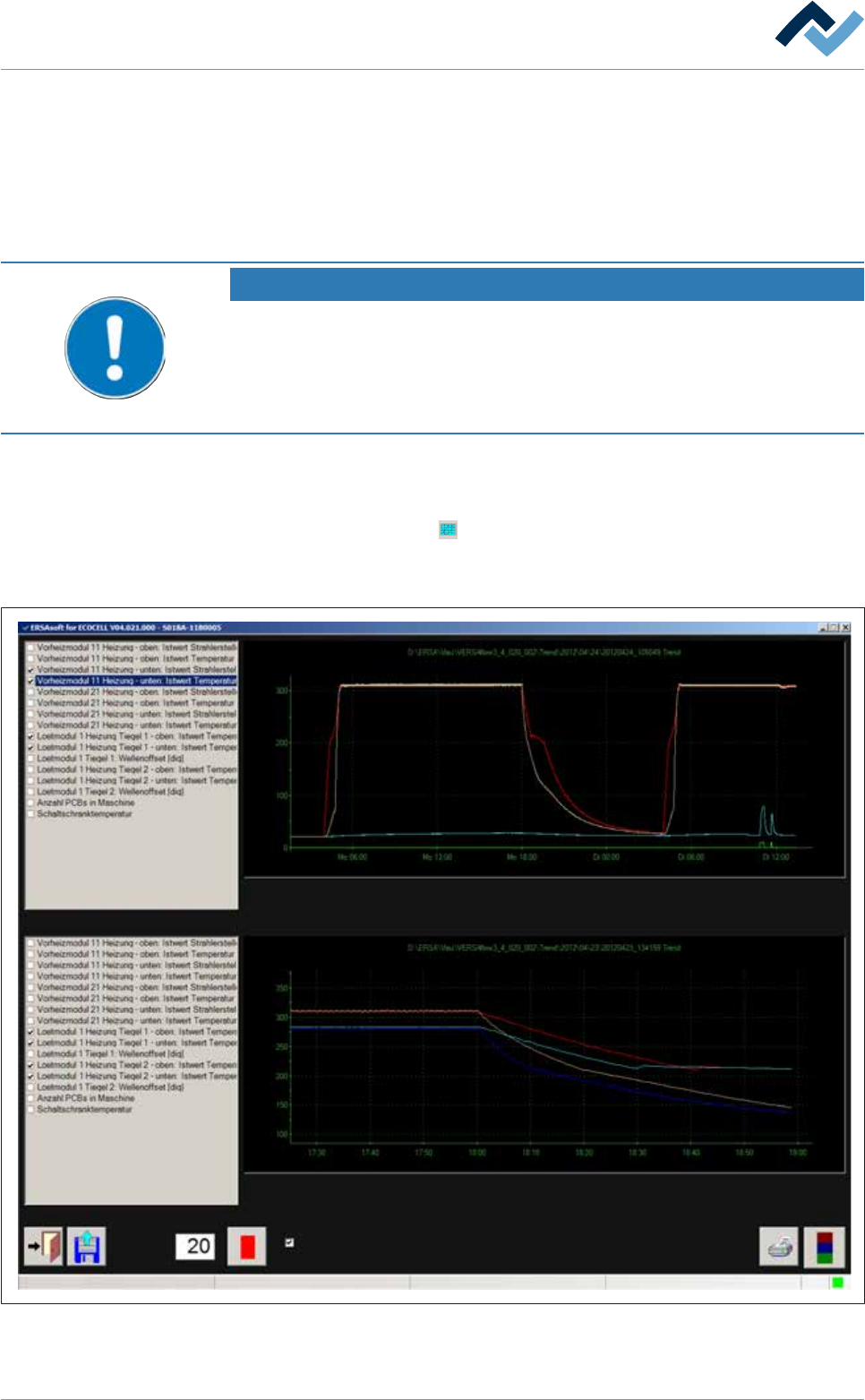Upper list: check Vorheizmodul 21 oben Istwert Strahlerstell
Viewport: 865px width, 1400px height.
[x=31, y=691]
